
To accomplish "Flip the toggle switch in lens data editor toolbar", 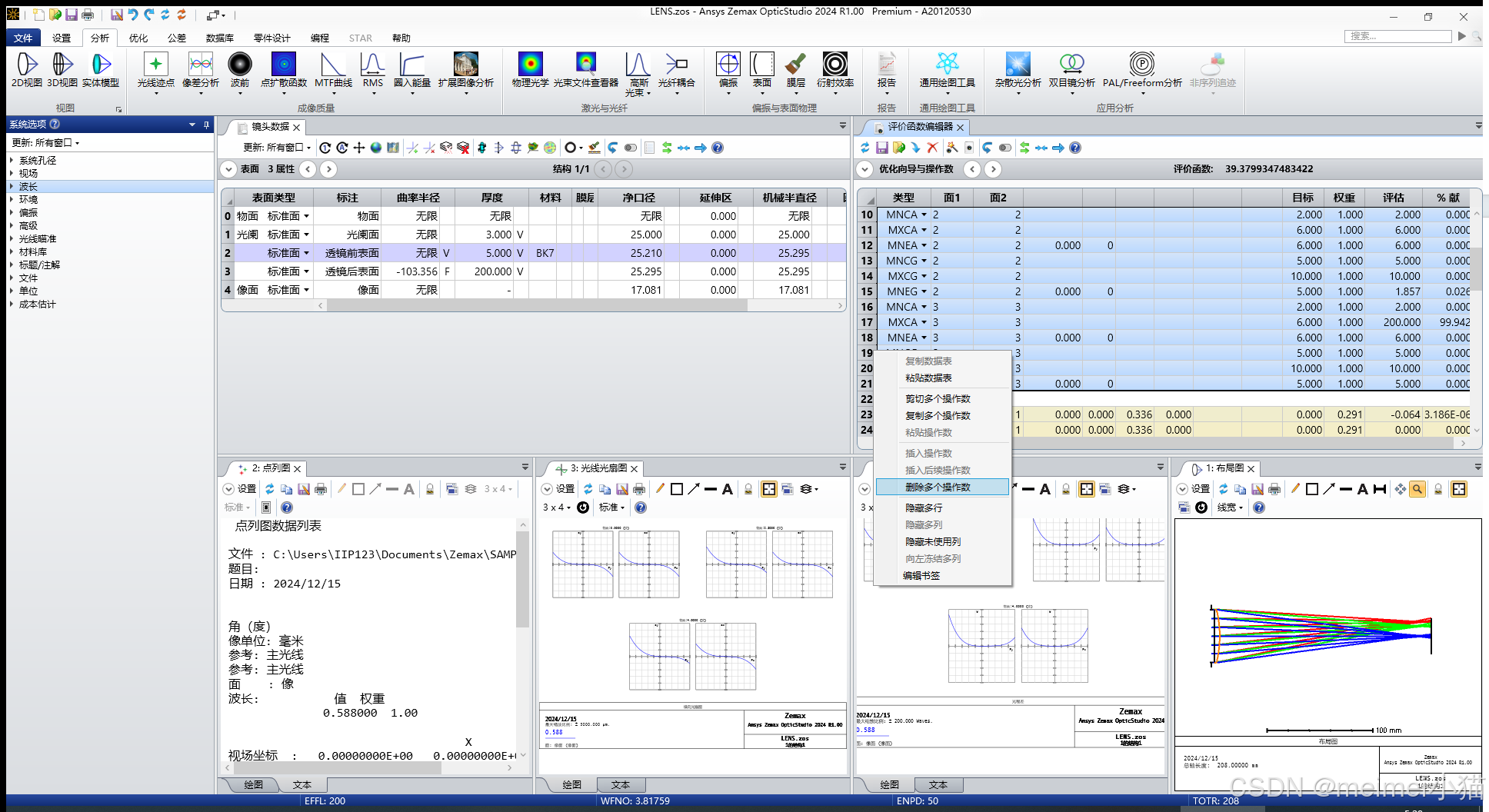I will [x=631, y=148].
